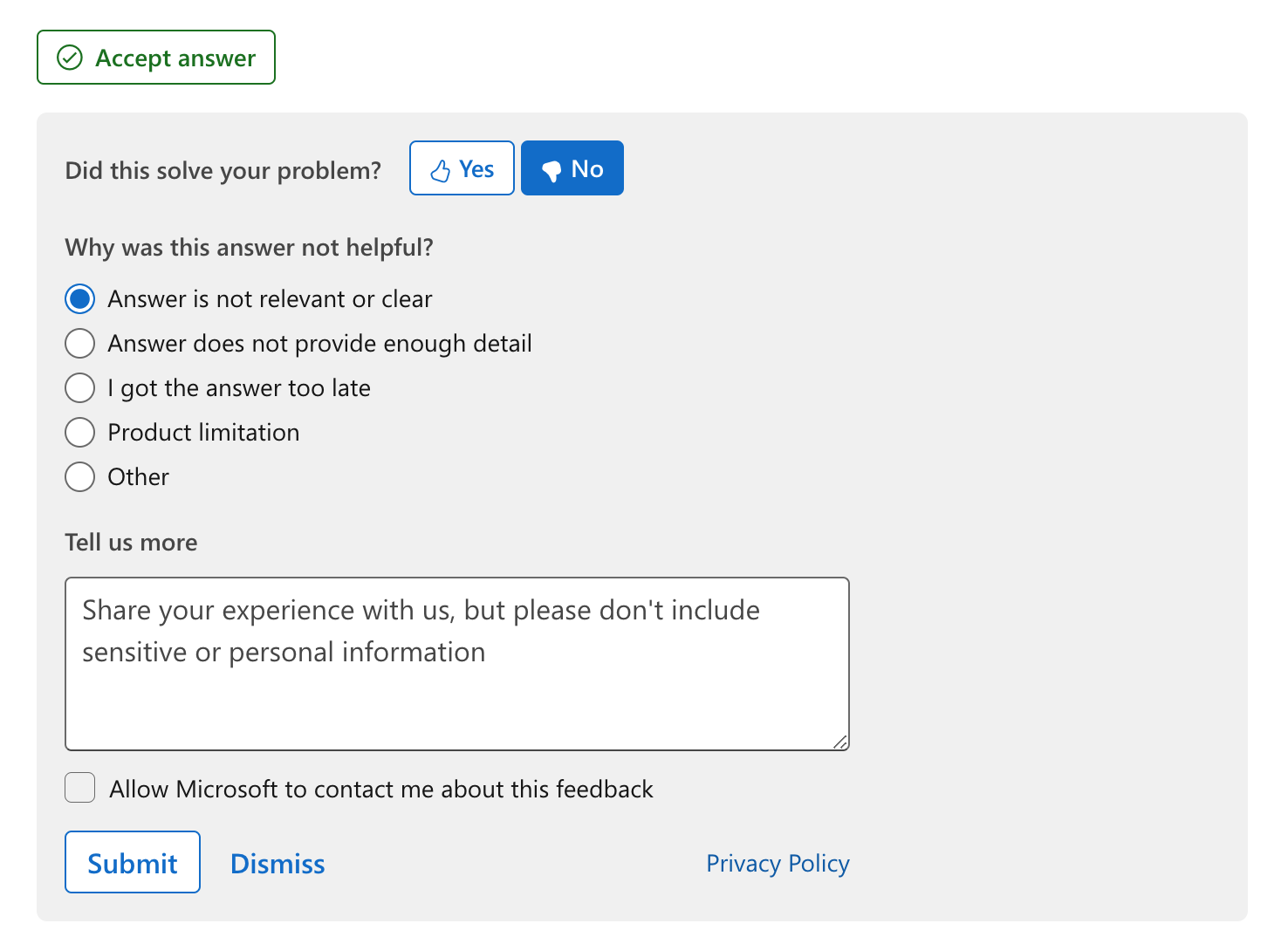The height and width of the screenshot is (944, 1288).
Task: Click the circled checkmark icon beside Accept answer
Action: (69, 58)
